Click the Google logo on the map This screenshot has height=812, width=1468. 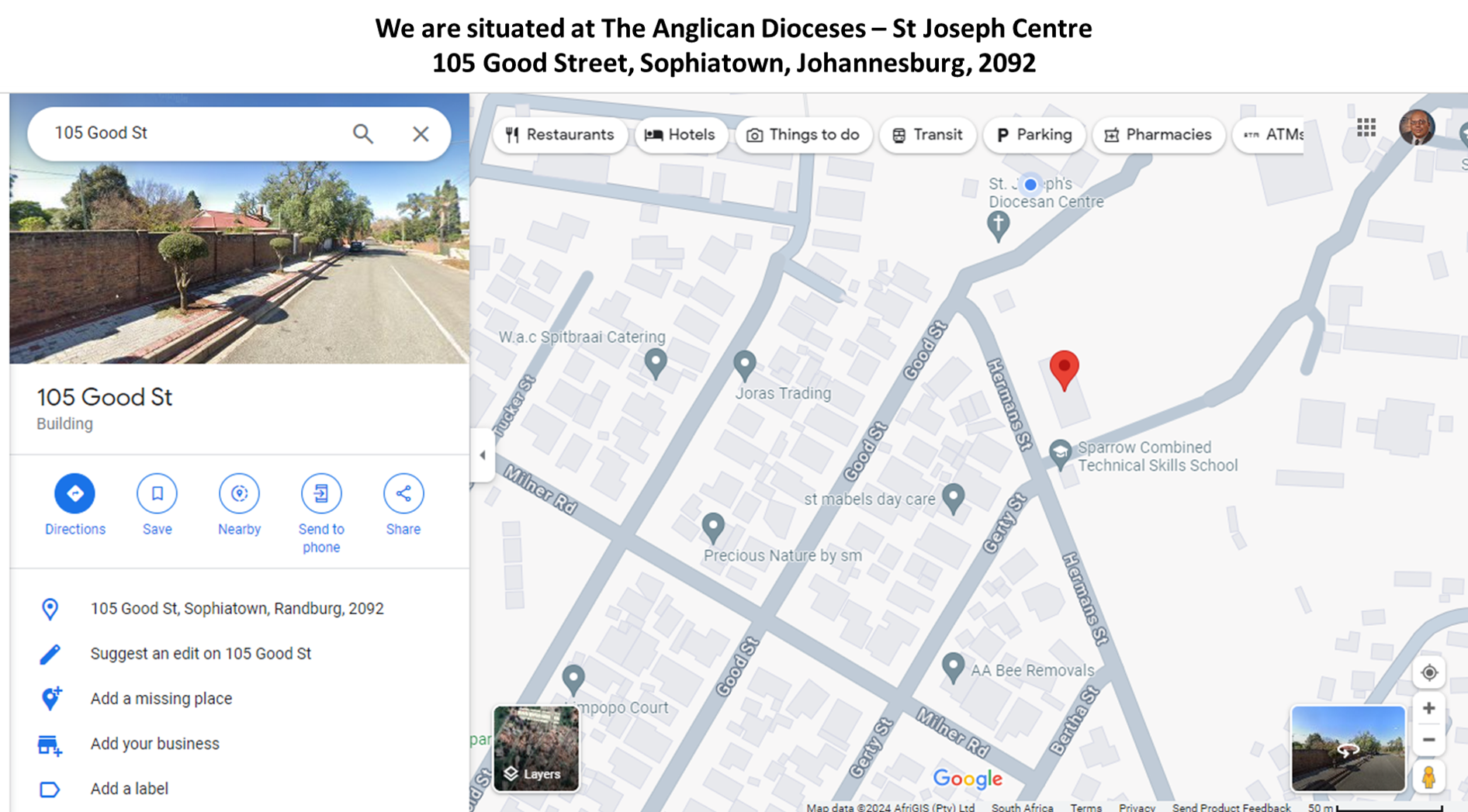pyautogui.click(x=968, y=779)
